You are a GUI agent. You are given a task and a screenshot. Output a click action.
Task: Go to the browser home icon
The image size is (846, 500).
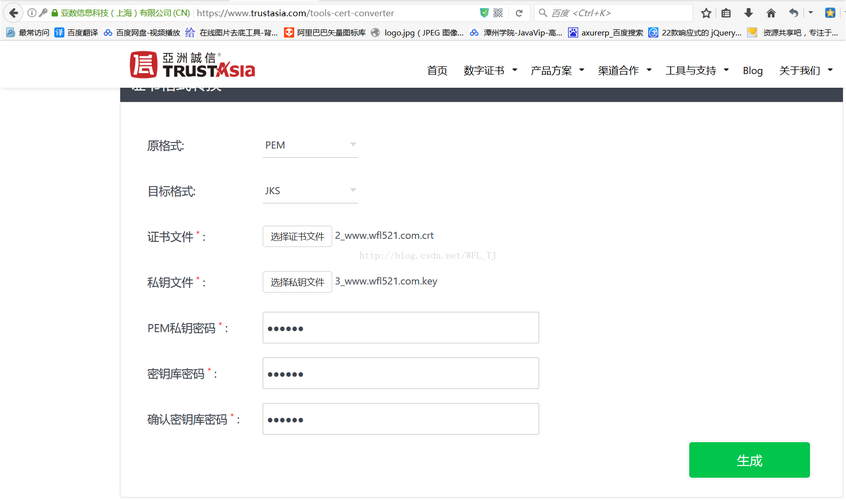(771, 13)
